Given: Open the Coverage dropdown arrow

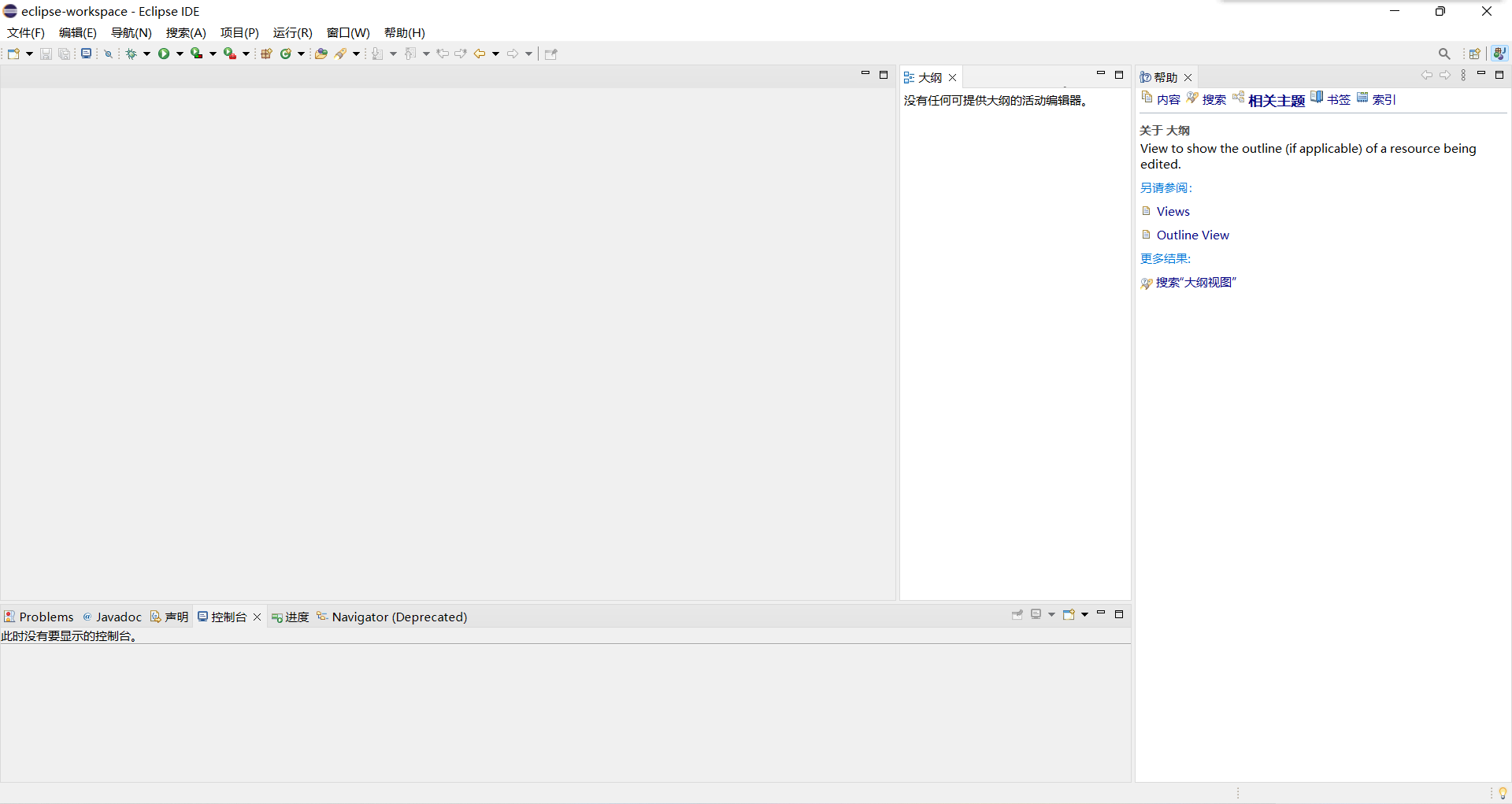Looking at the screenshot, I should 213,54.
